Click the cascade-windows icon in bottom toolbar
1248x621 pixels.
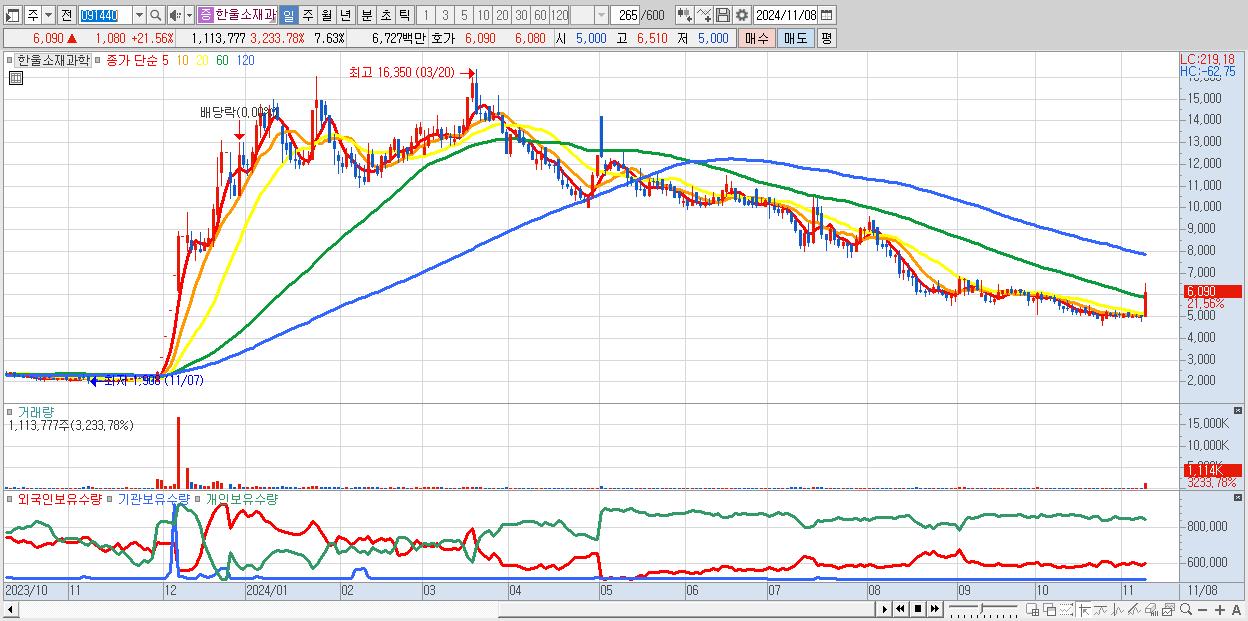[1050, 609]
